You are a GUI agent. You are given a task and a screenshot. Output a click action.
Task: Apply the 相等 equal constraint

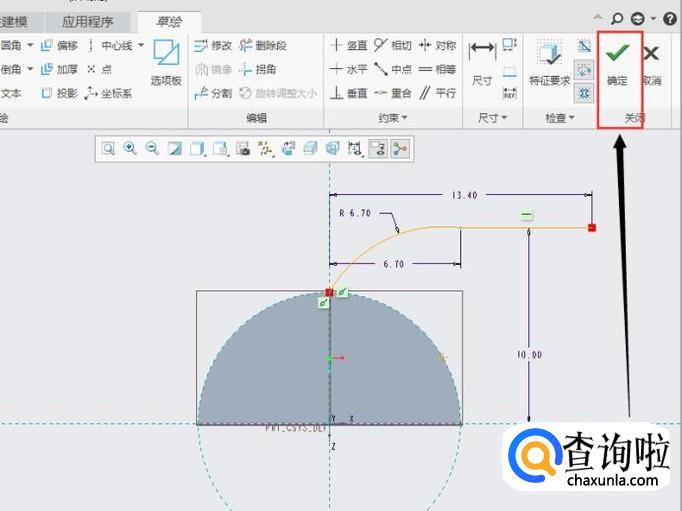[437, 69]
